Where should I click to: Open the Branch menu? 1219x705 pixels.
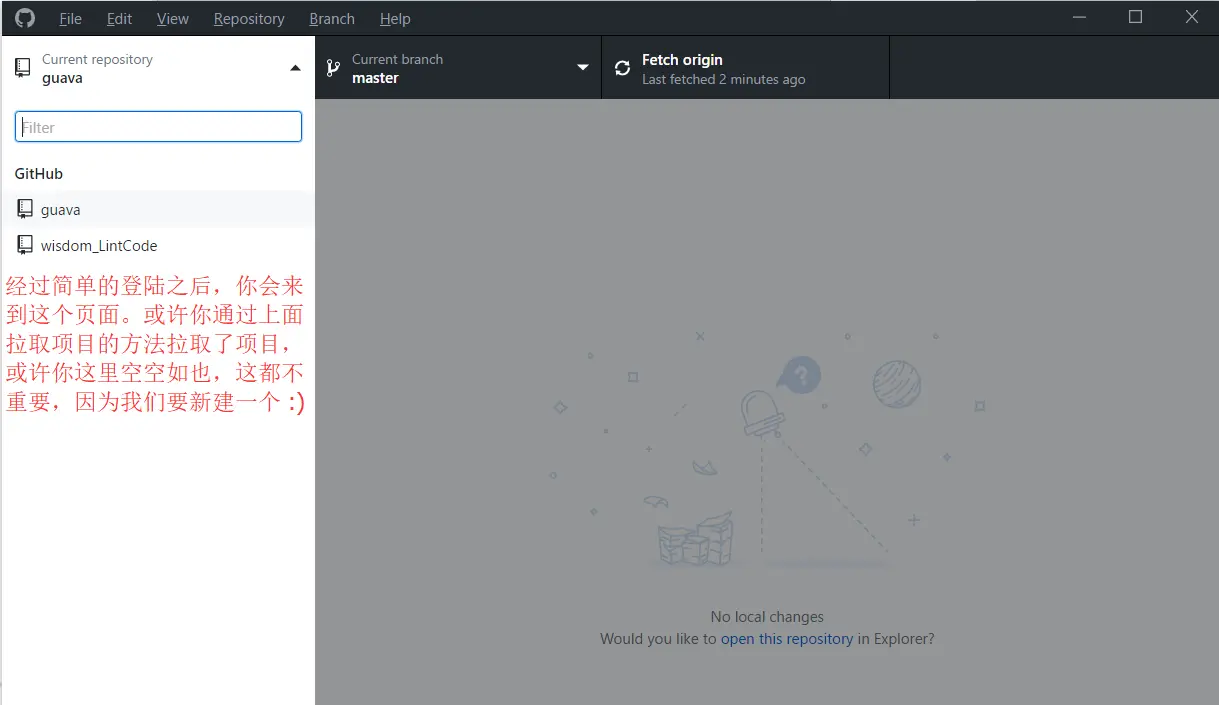click(332, 19)
